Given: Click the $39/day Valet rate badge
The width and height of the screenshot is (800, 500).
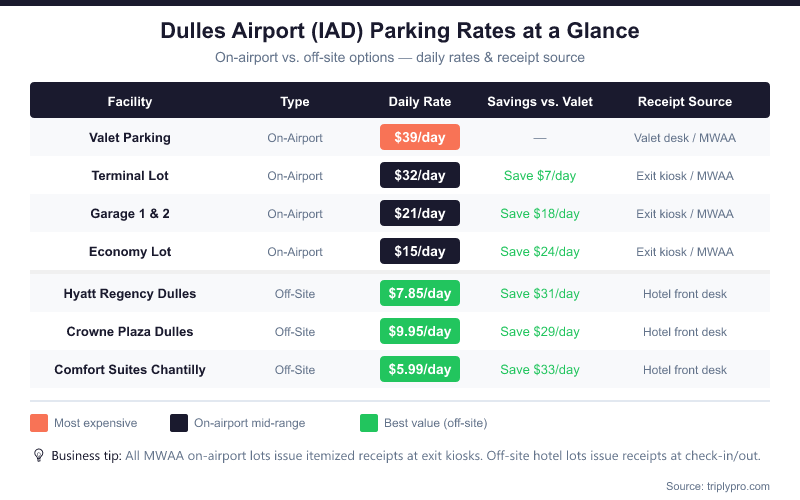Looking at the screenshot, I should pos(420,138).
